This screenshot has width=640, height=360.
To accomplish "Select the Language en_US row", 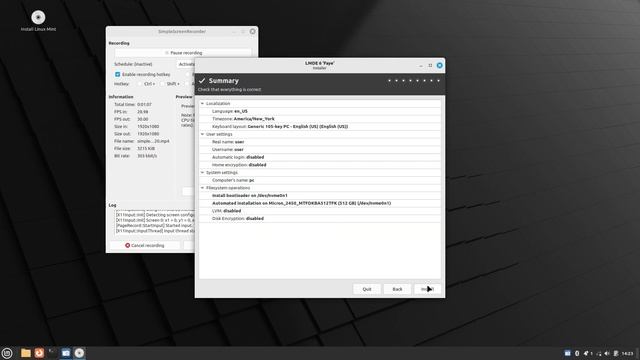I will point(320,111).
